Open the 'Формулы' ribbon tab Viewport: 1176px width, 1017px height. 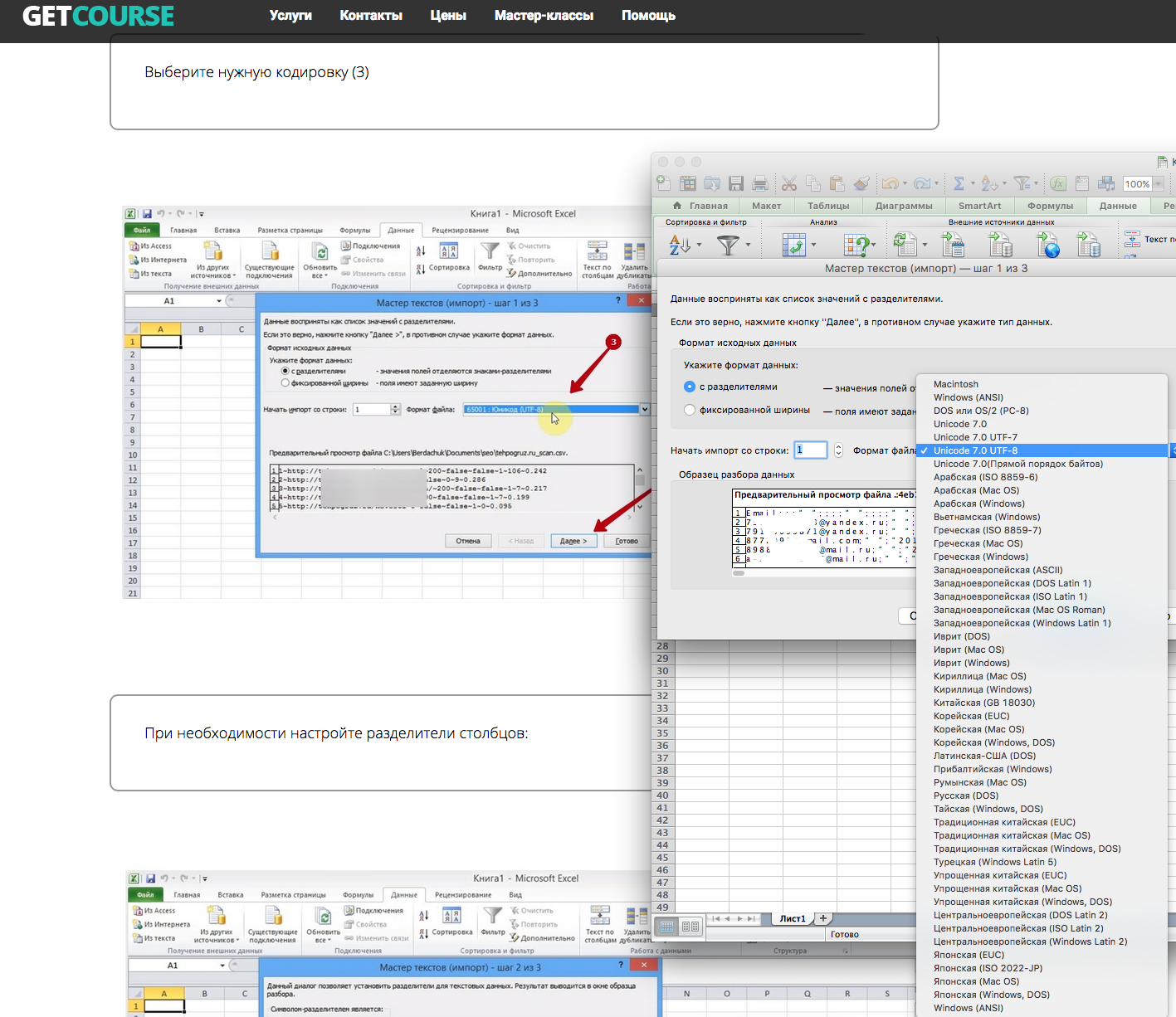(x=1050, y=206)
